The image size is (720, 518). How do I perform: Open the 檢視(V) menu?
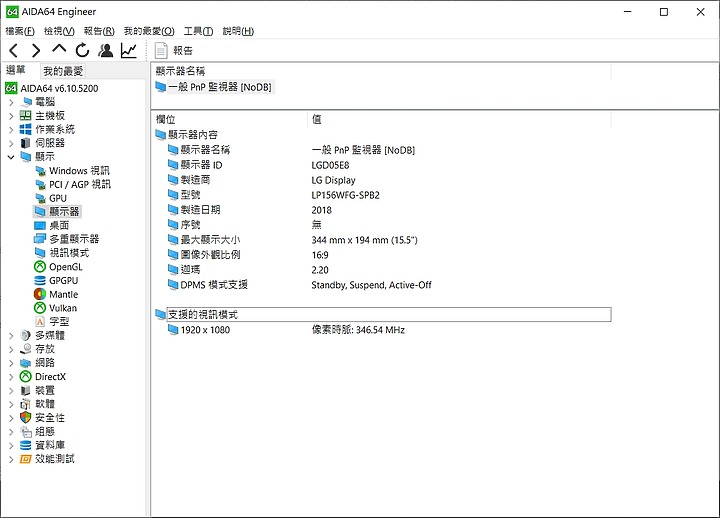59,31
